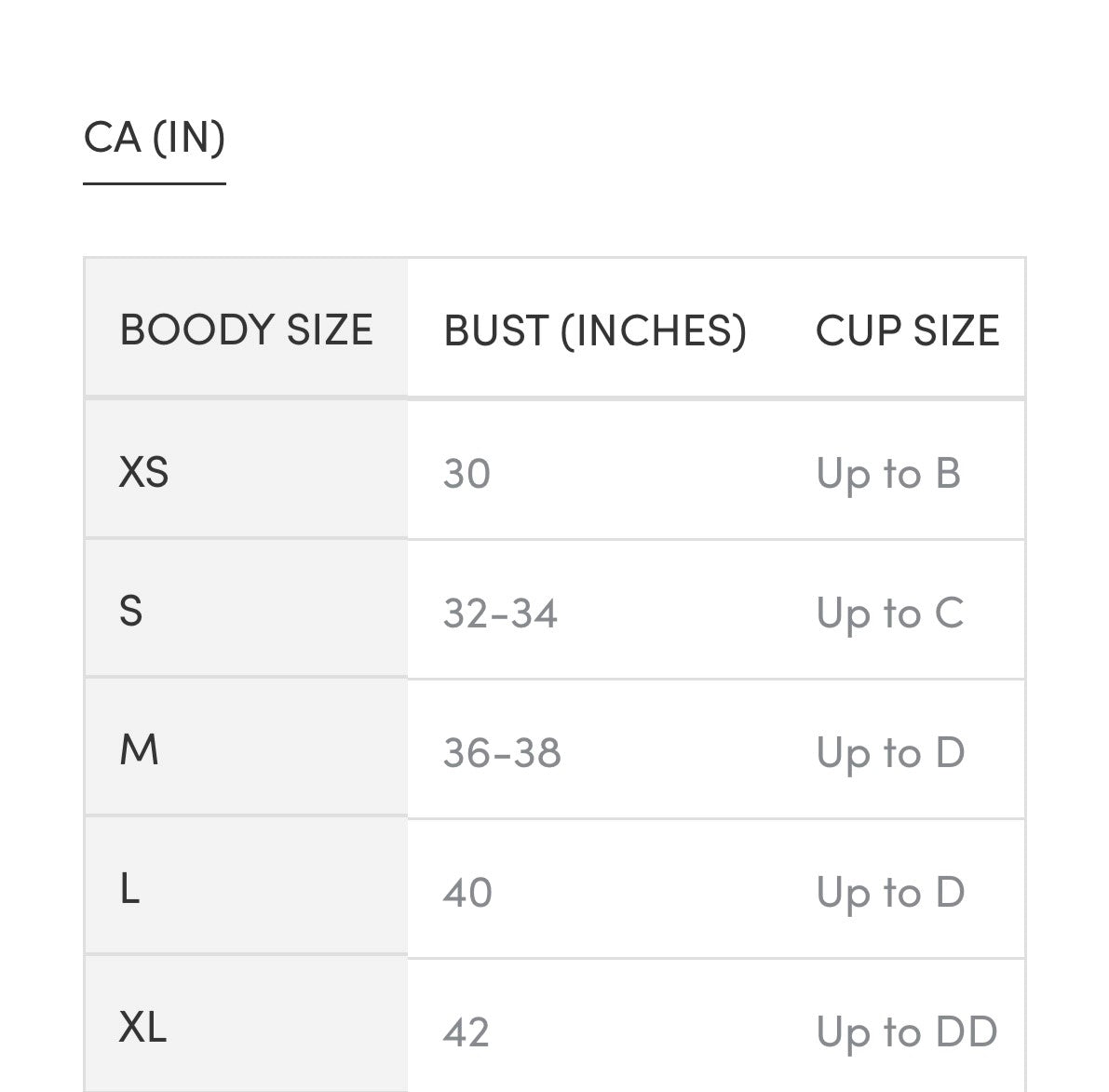Select the L size row label
Image resolution: width=1109 pixels, height=1092 pixels.
pos(129,890)
